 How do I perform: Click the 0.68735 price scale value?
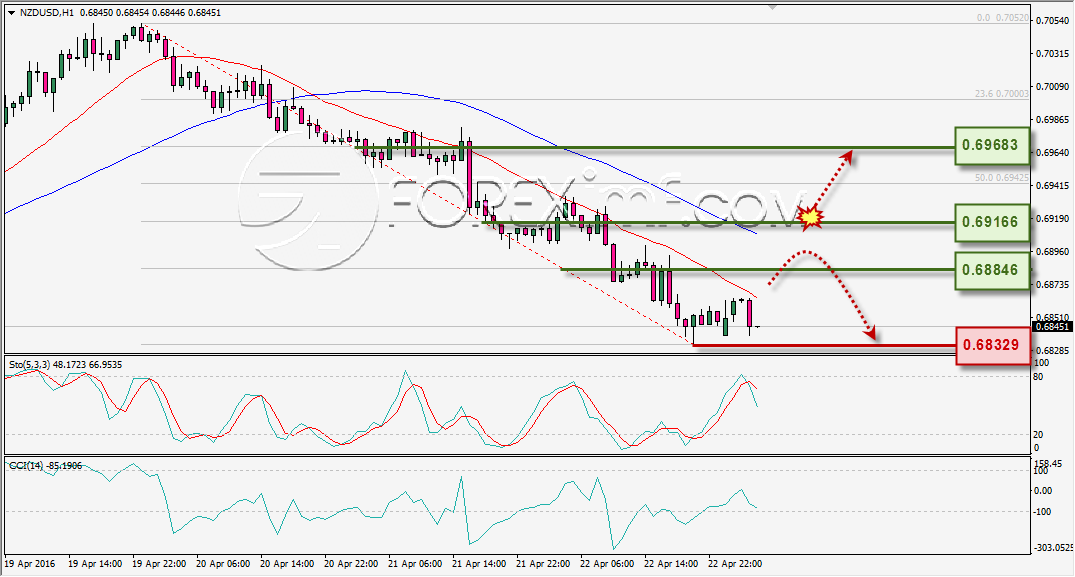pos(1052,284)
